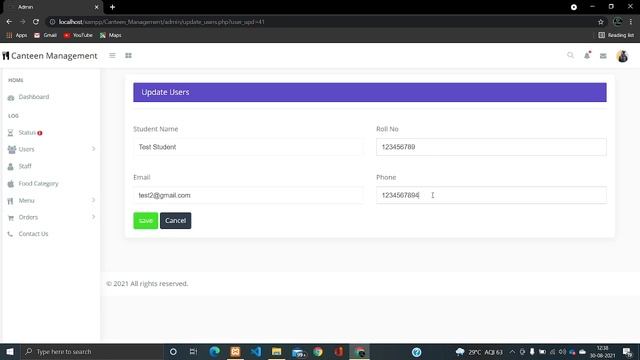Click the browser address bar URL
Viewport: 640px width, 360px height.
coord(162,22)
